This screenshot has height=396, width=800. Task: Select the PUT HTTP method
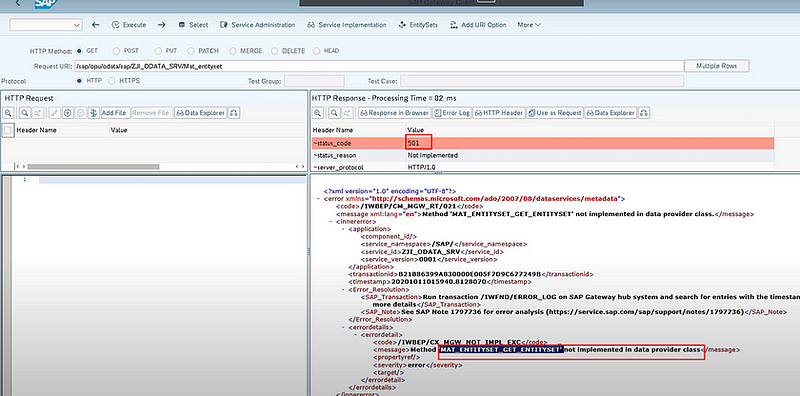pos(158,51)
